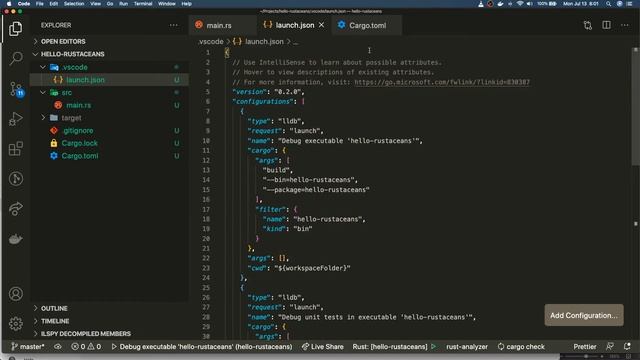Screen dimensions: 640x360
Task: Open the Search view in activity bar
Action: (16, 58)
